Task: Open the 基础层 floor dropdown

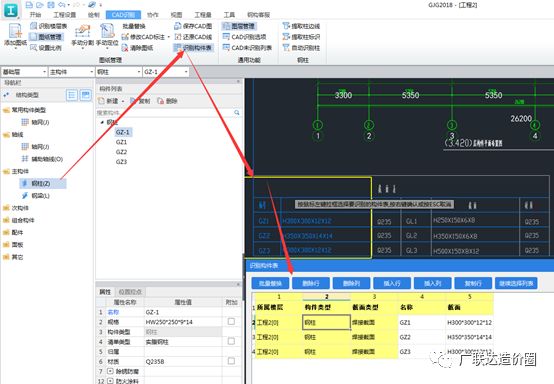Action: coord(24,72)
